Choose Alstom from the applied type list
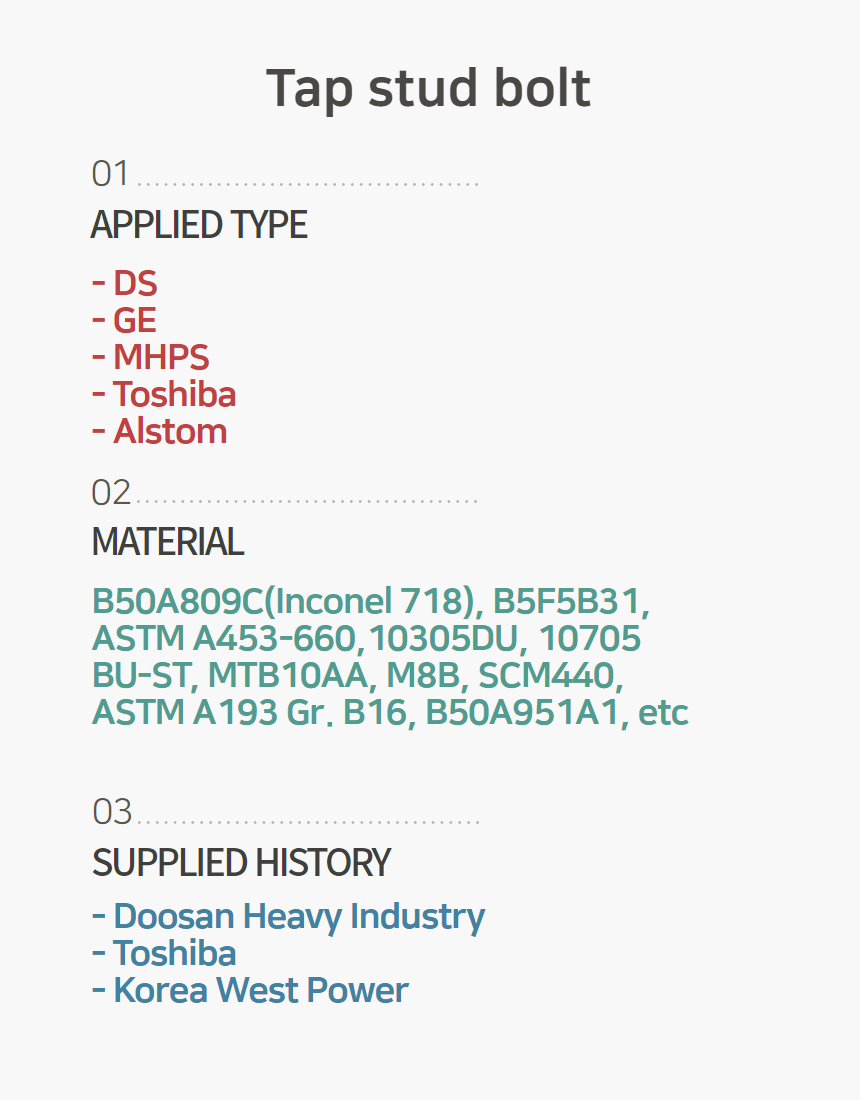This screenshot has height=1100, width=860. [x=169, y=431]
